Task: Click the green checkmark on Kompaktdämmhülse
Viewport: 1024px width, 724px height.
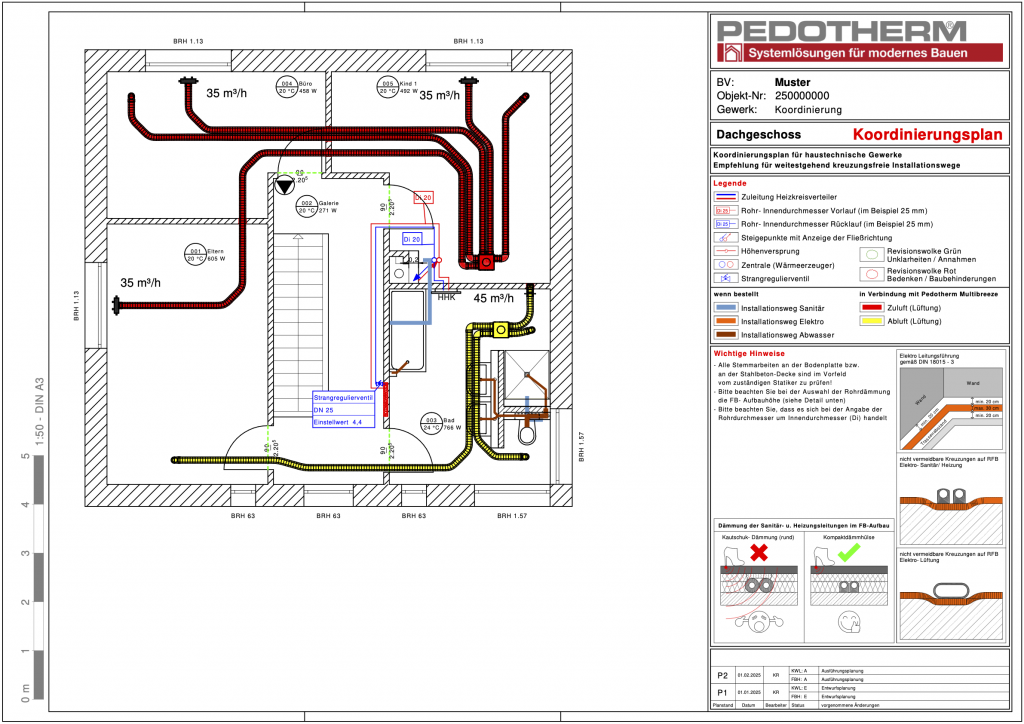Action: (848, 553)
